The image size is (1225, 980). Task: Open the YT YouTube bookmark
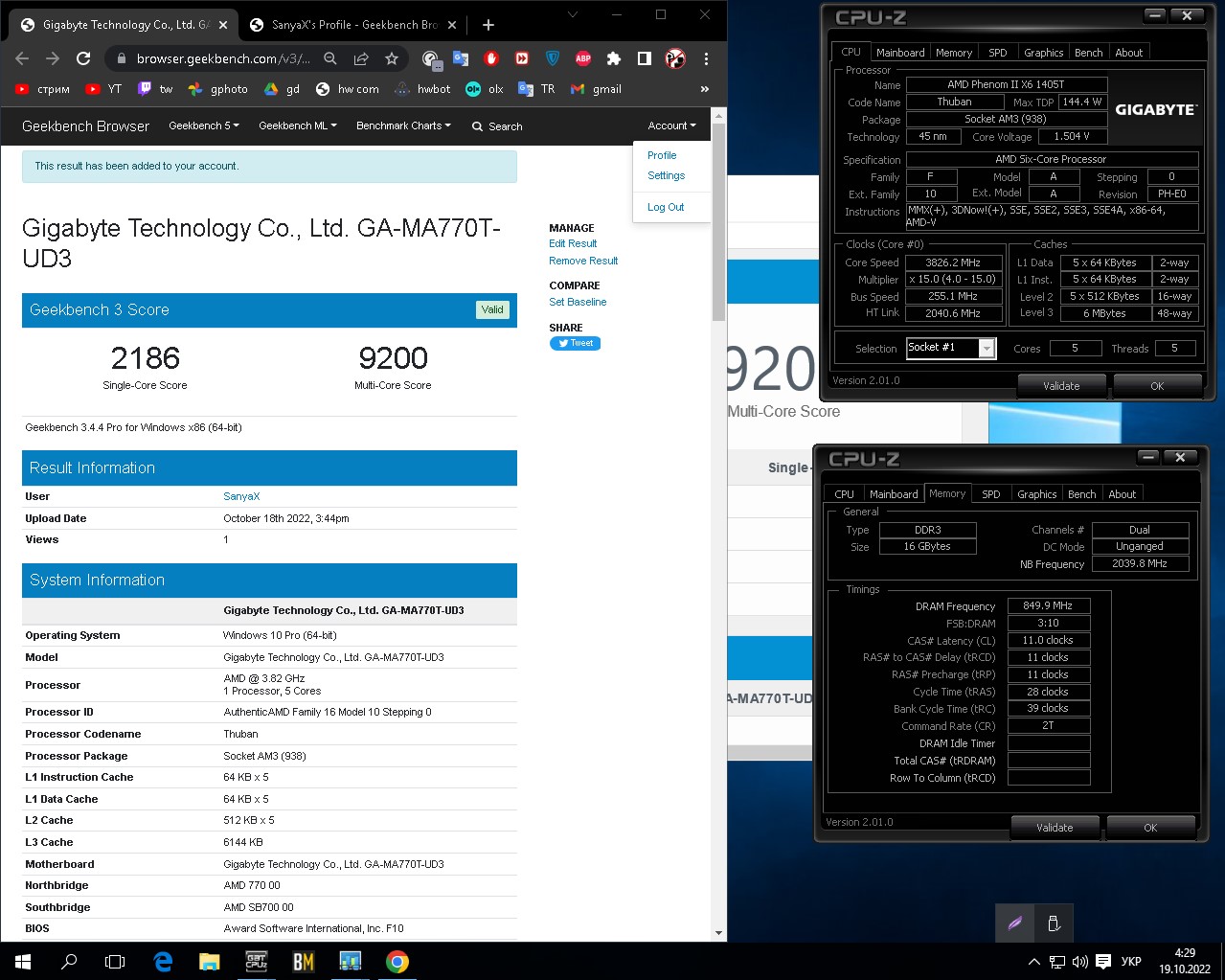(x=103, y=89)
